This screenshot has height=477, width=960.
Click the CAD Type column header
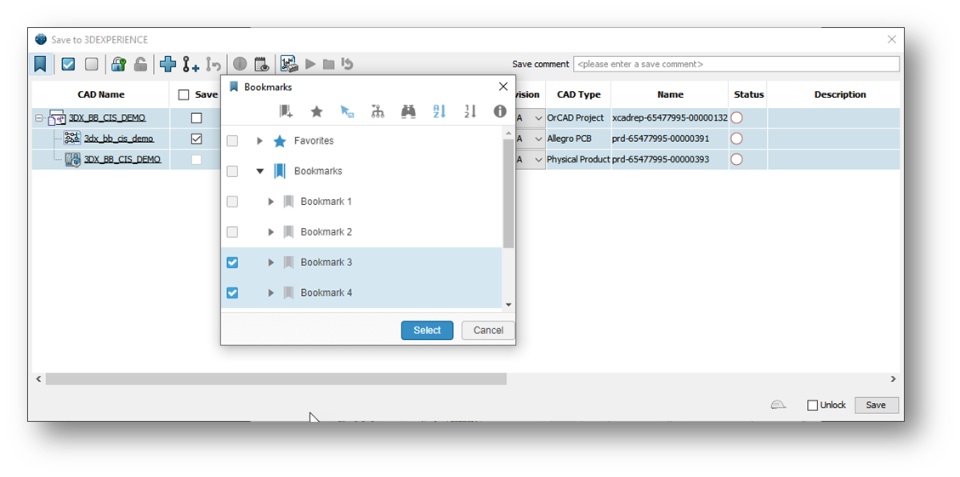coord(579,95)
